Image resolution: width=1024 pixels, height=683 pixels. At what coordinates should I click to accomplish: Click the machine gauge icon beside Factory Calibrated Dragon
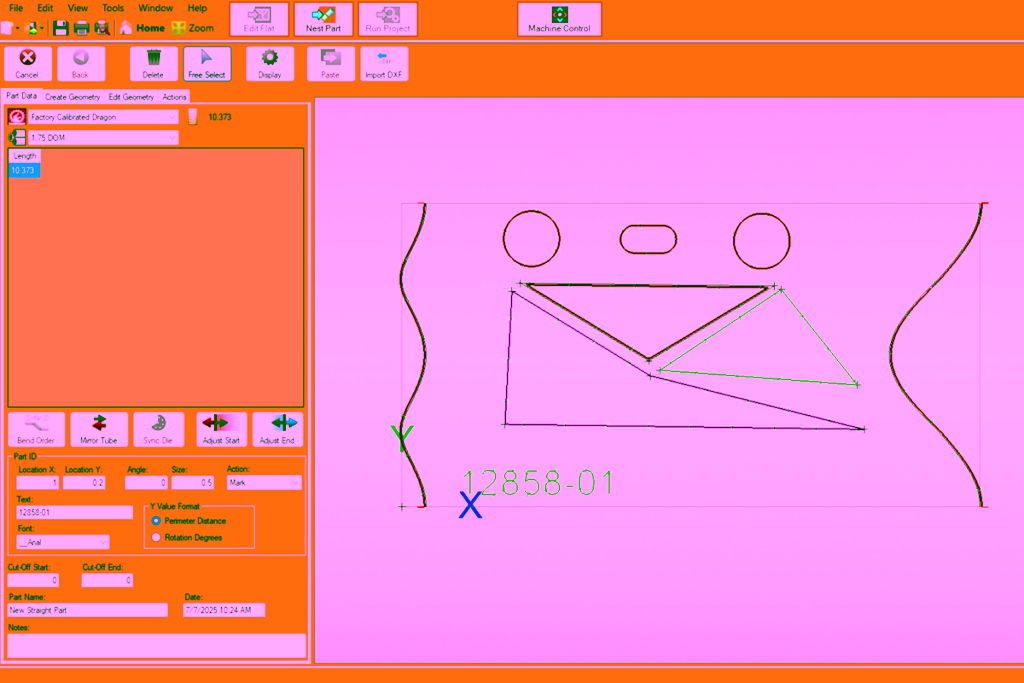coord(17,117)
